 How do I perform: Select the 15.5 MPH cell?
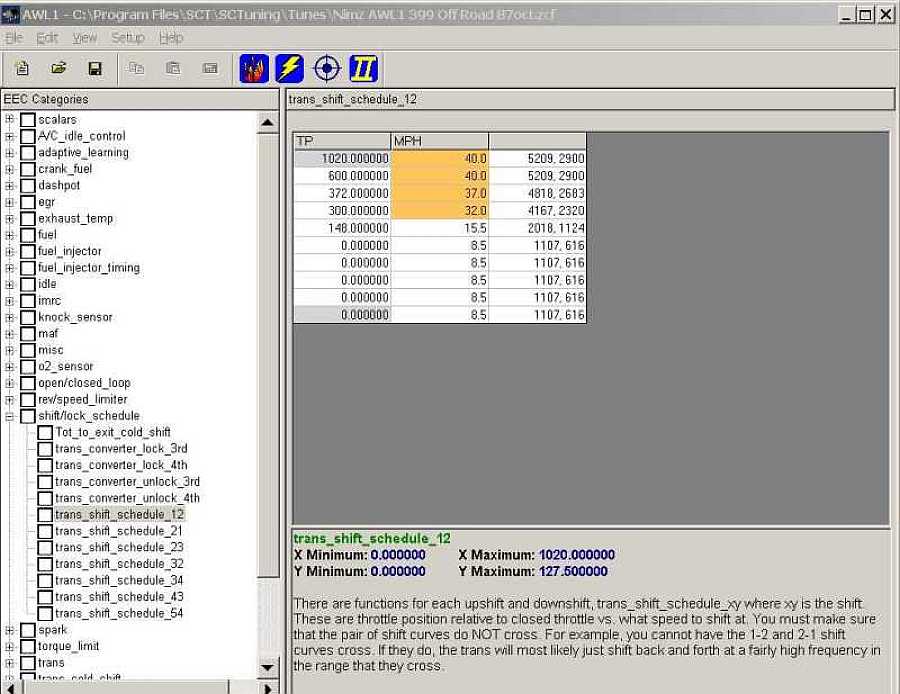(440, 228)
